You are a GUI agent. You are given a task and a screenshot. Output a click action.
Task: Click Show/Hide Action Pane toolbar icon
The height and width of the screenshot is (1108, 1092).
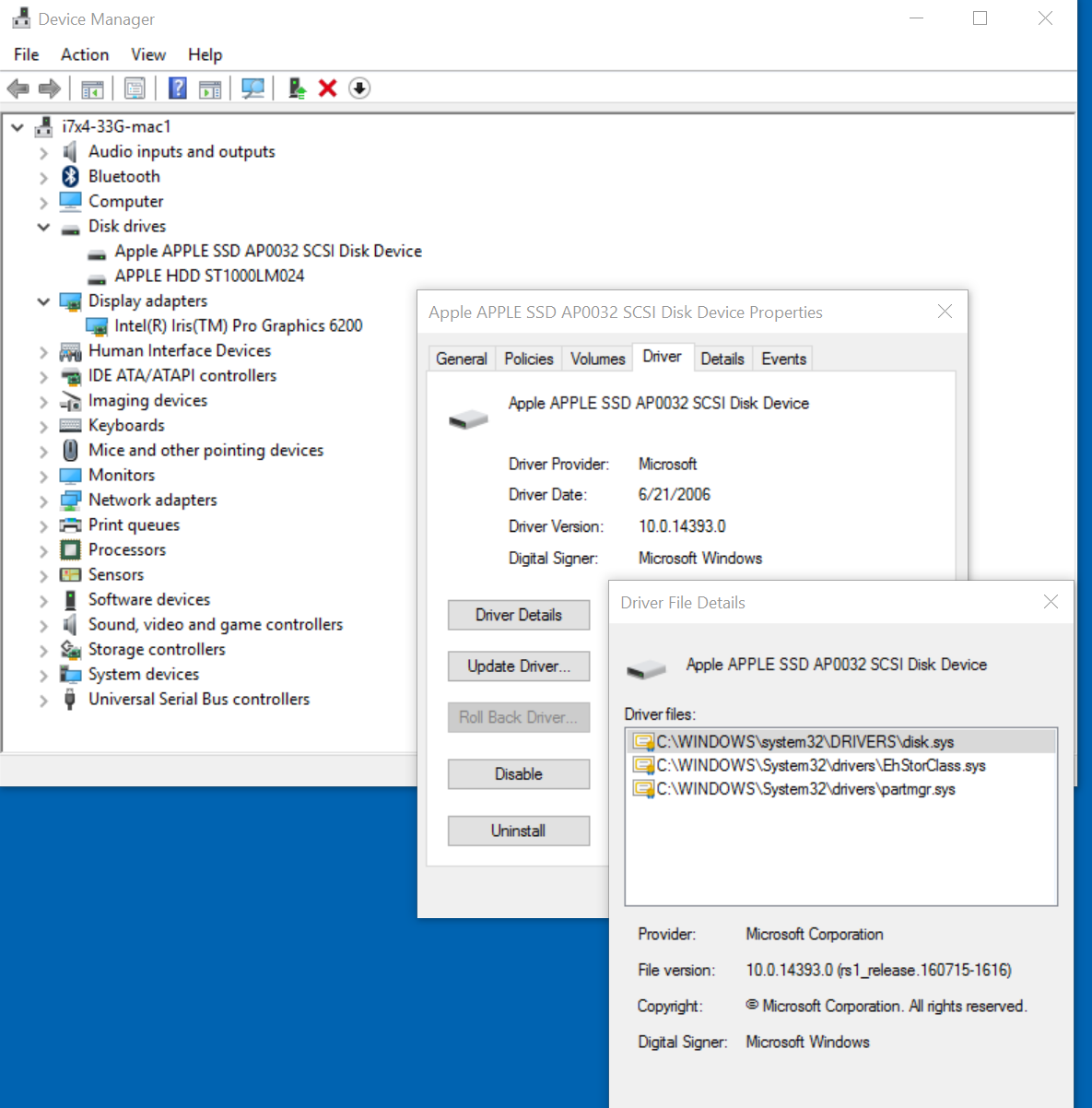coord(211,88)
